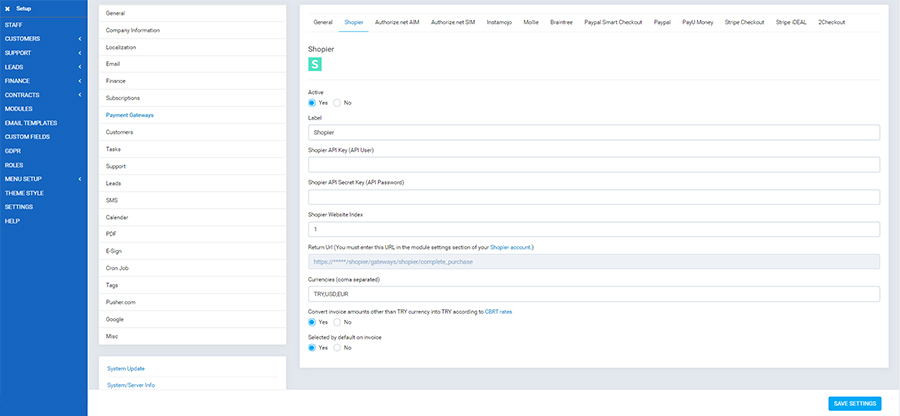Select E-Sign settings section
900x416 pixels.
[192, 251]
